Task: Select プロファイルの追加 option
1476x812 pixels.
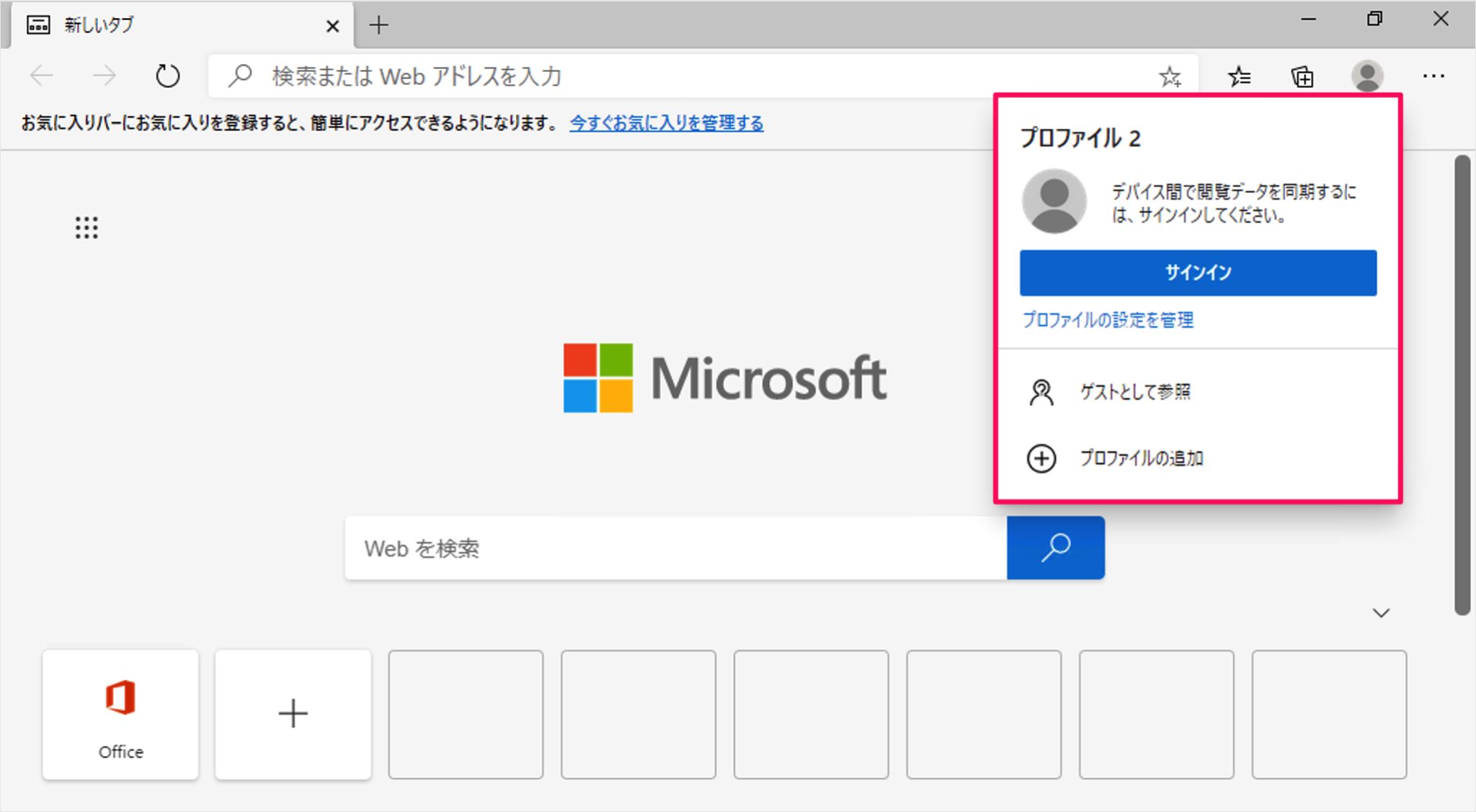Action: 1143,458
